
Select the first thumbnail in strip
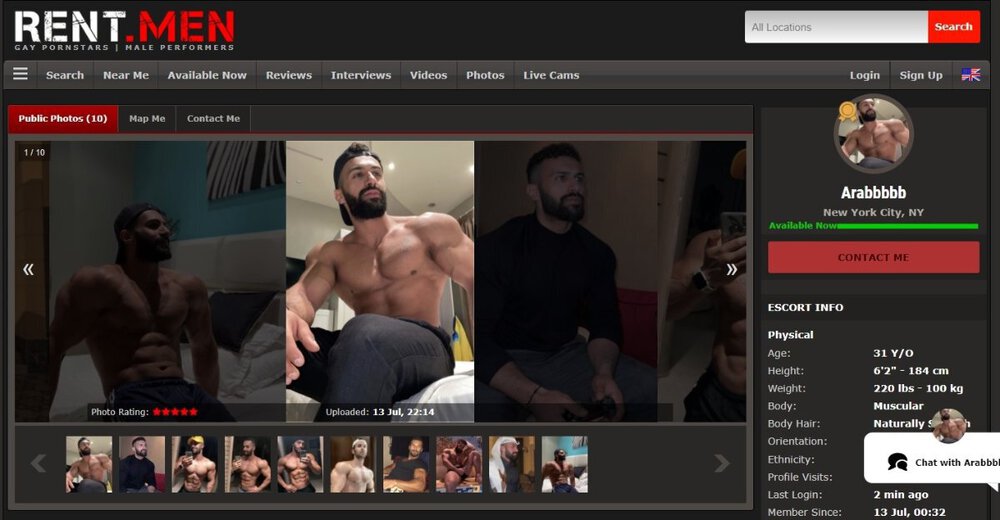pos(89,464)
